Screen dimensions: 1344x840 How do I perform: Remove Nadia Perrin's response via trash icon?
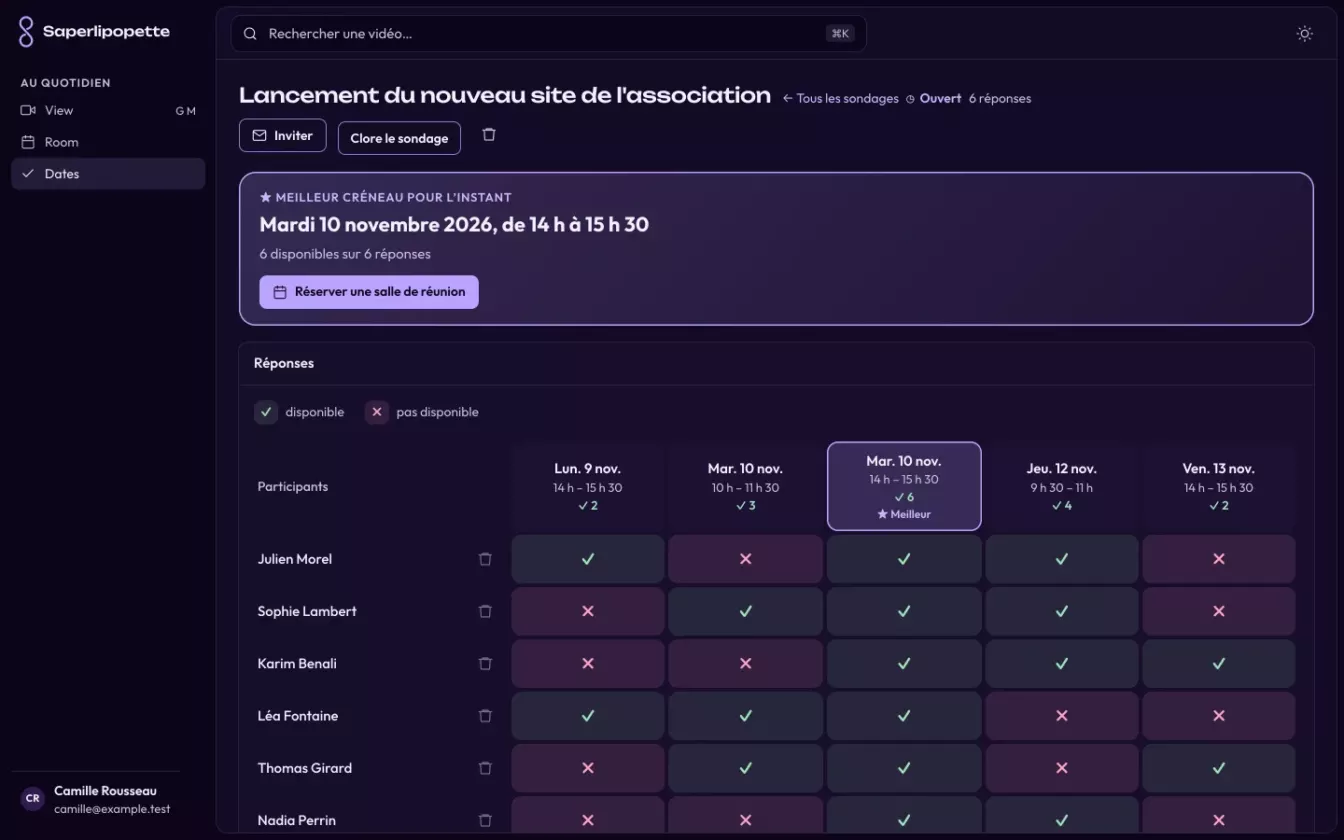pos(485,820)
